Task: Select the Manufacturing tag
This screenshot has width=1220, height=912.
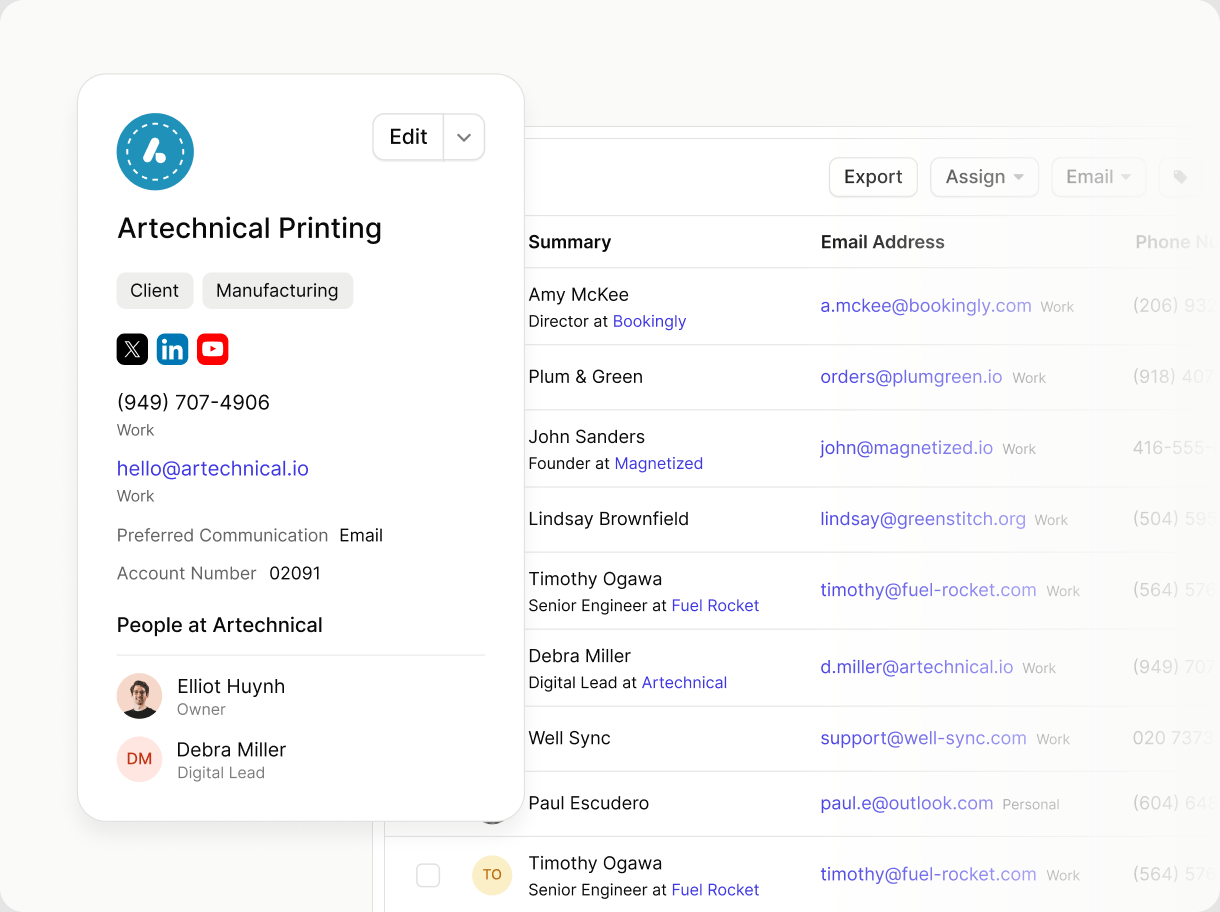Action: [277, 291]
